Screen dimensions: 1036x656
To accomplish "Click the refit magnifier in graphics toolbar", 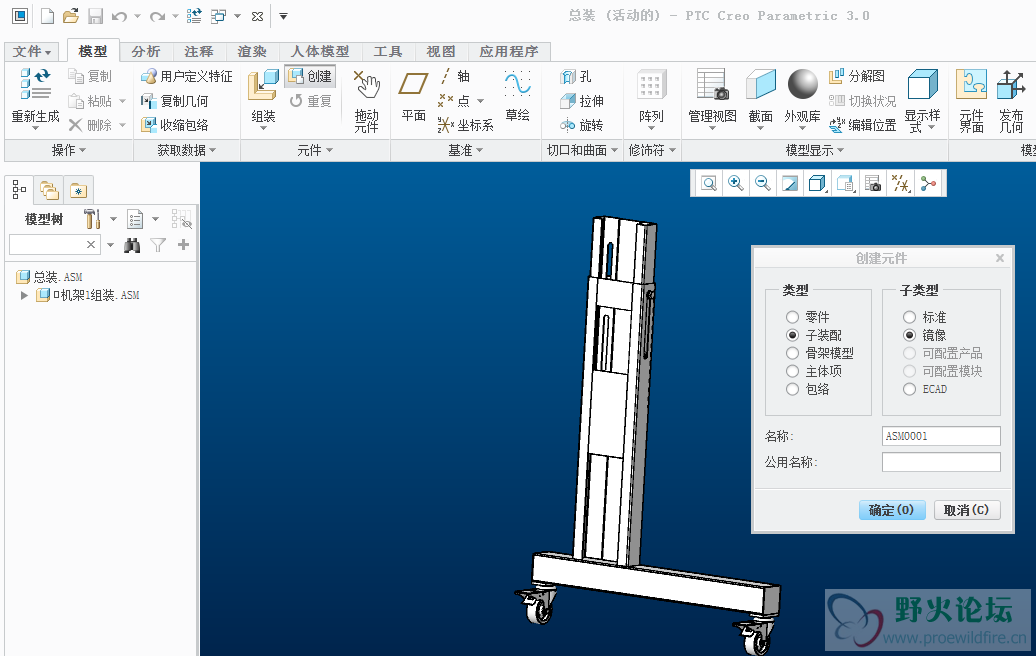I will point(709,184).
